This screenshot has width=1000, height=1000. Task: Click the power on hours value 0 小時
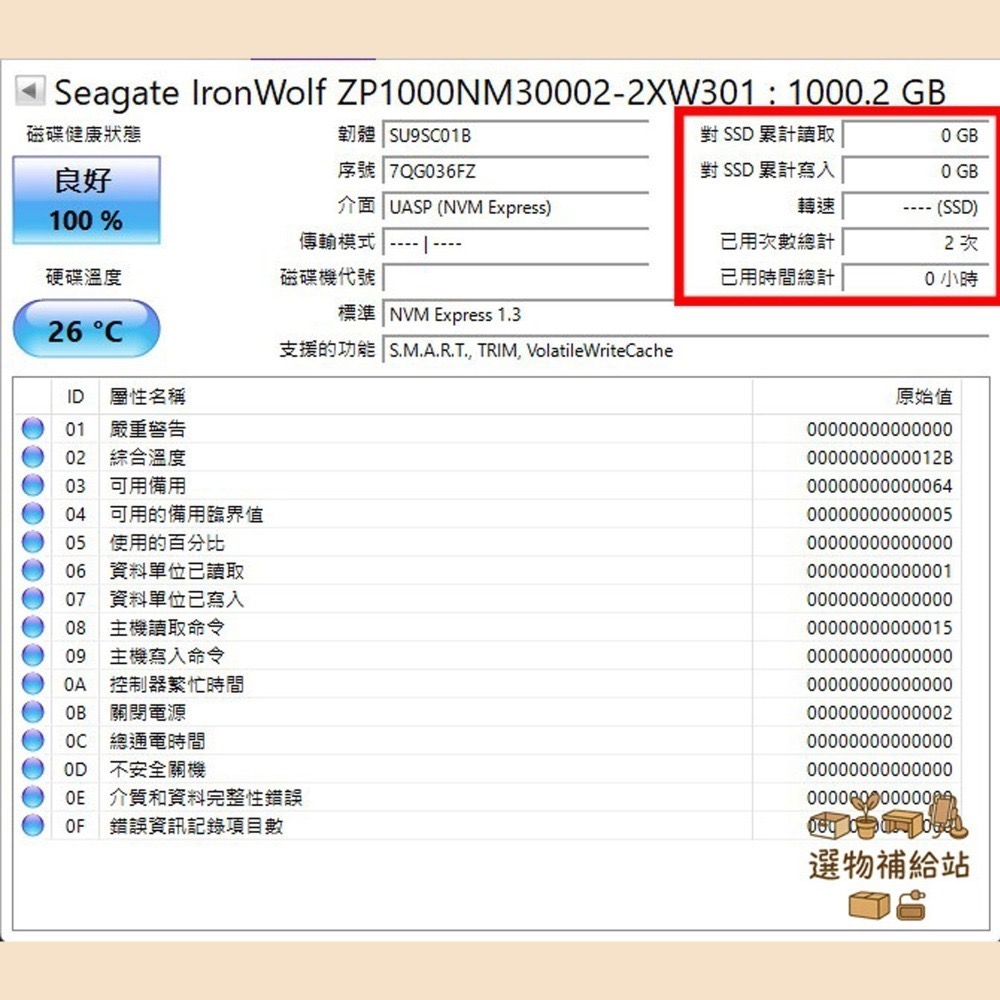click(x=916, y=278)
